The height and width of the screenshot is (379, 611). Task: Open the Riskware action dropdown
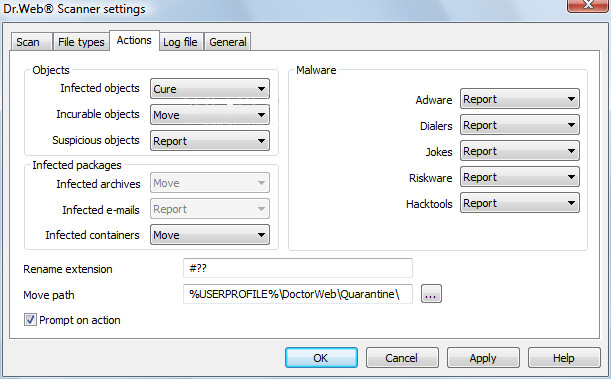(519, 177)
